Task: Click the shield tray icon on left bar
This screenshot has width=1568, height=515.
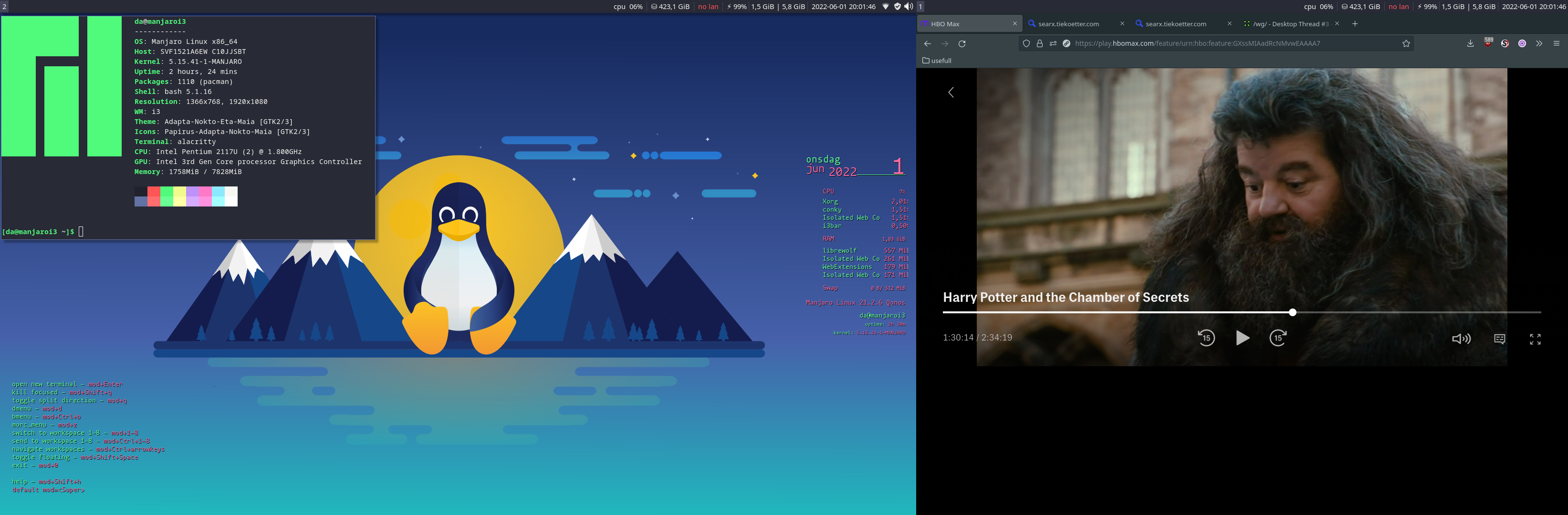Action: pyautogui.click(x=897, y=7)
